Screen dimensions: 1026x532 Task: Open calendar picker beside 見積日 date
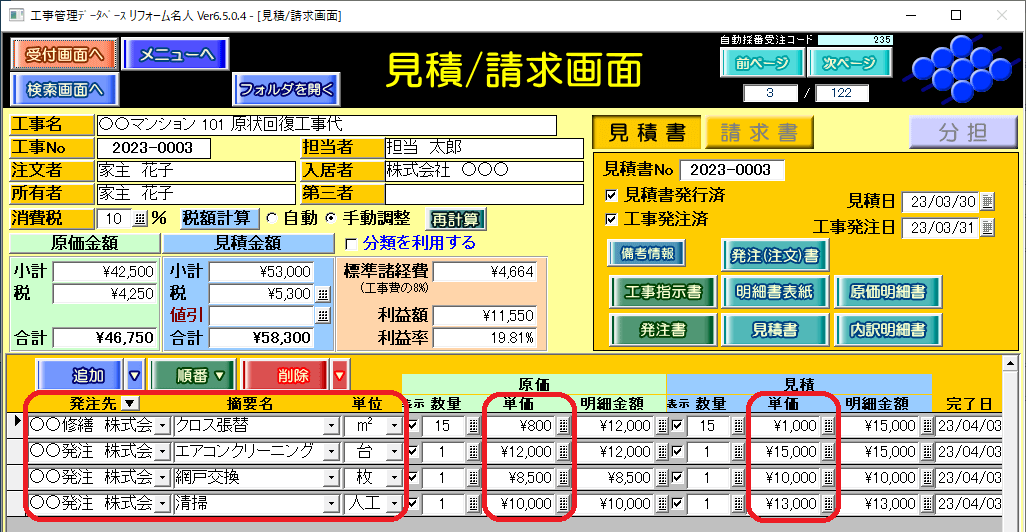click(x=988, y=202)
